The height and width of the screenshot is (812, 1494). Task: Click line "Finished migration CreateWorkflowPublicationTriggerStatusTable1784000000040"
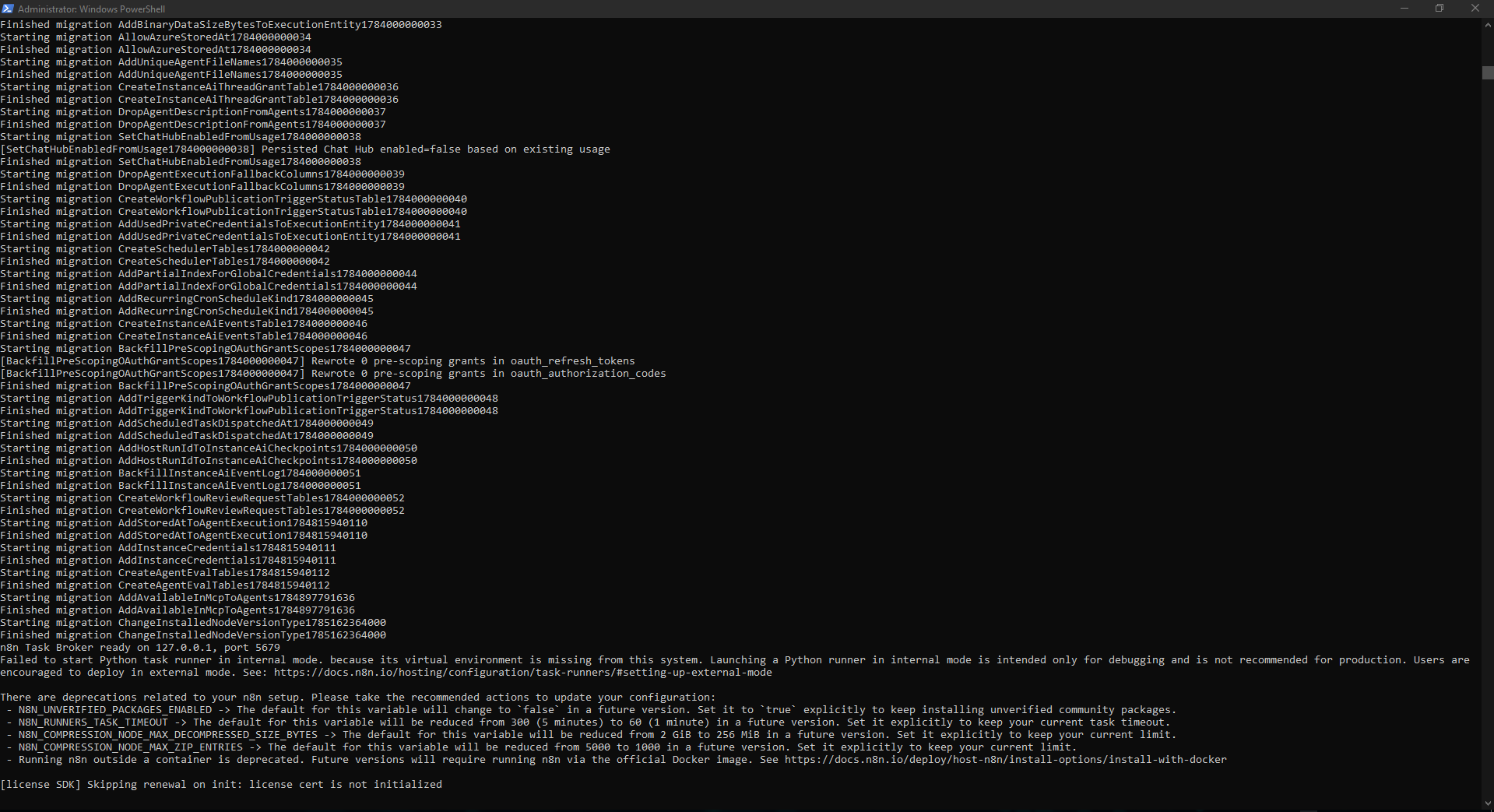coord(234,212)
